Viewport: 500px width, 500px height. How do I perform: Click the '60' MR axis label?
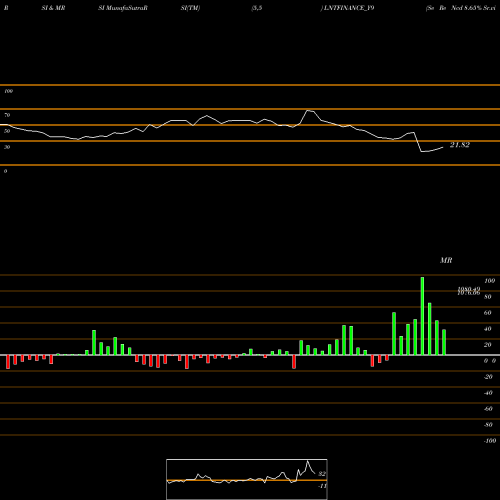[x=488, y=313]
